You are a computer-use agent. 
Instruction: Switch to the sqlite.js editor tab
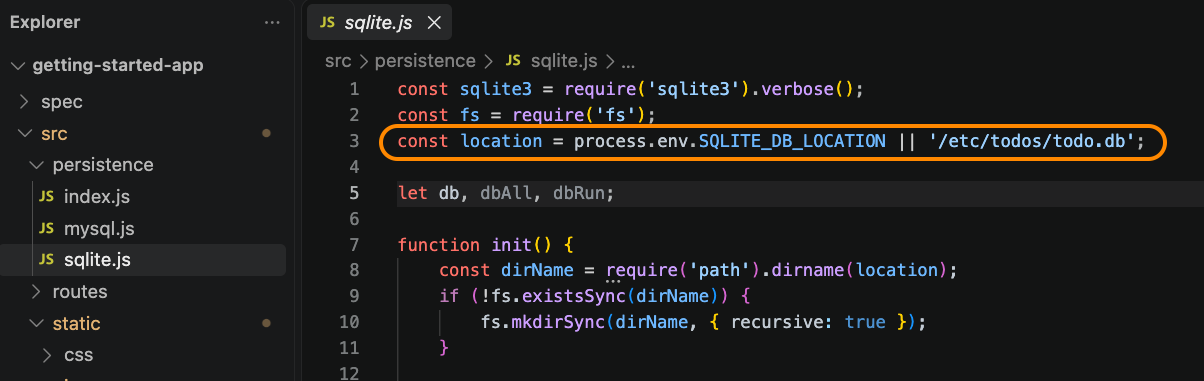click(379, 22)
